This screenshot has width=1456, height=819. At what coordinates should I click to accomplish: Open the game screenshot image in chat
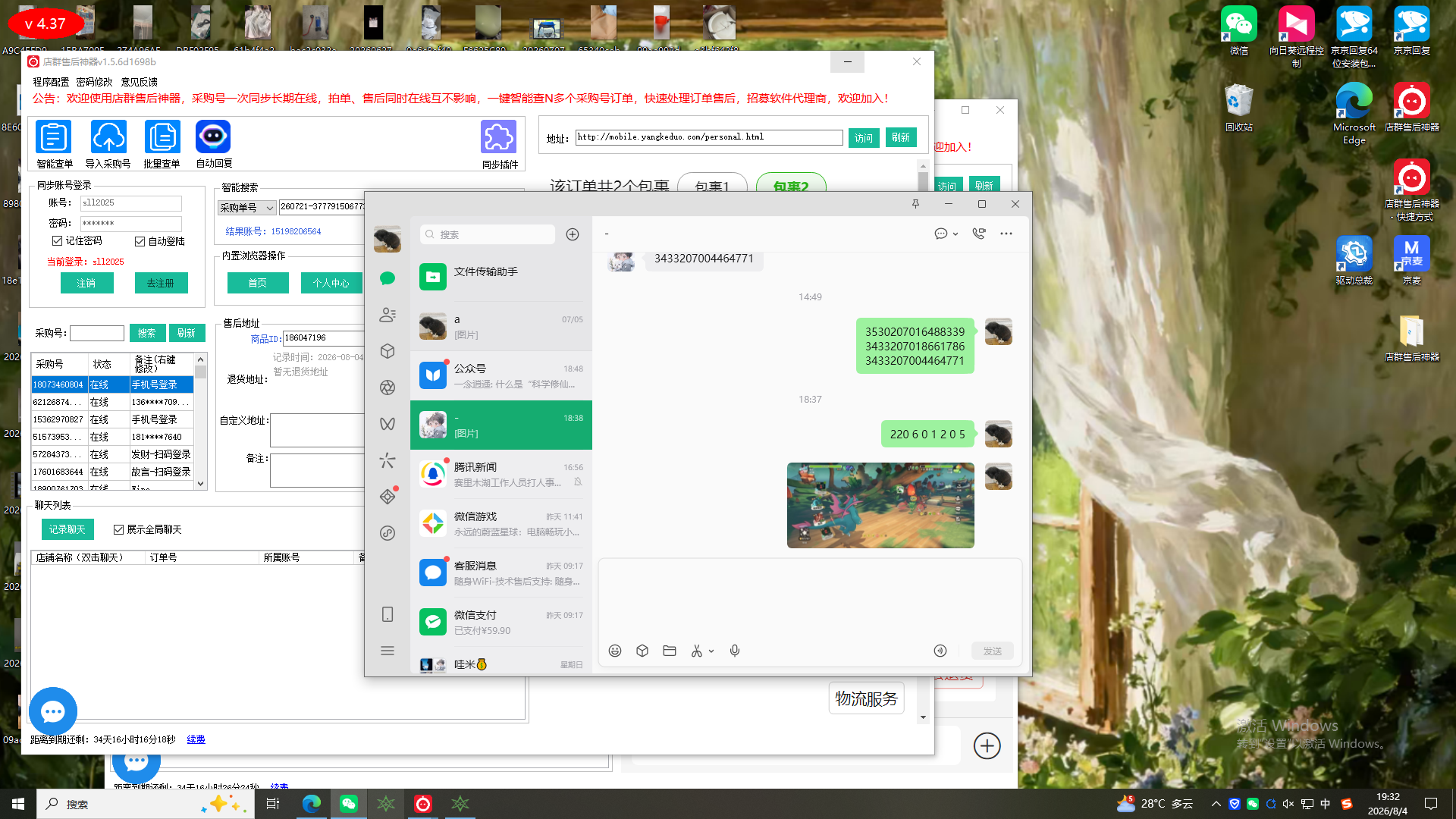(880, 505)
